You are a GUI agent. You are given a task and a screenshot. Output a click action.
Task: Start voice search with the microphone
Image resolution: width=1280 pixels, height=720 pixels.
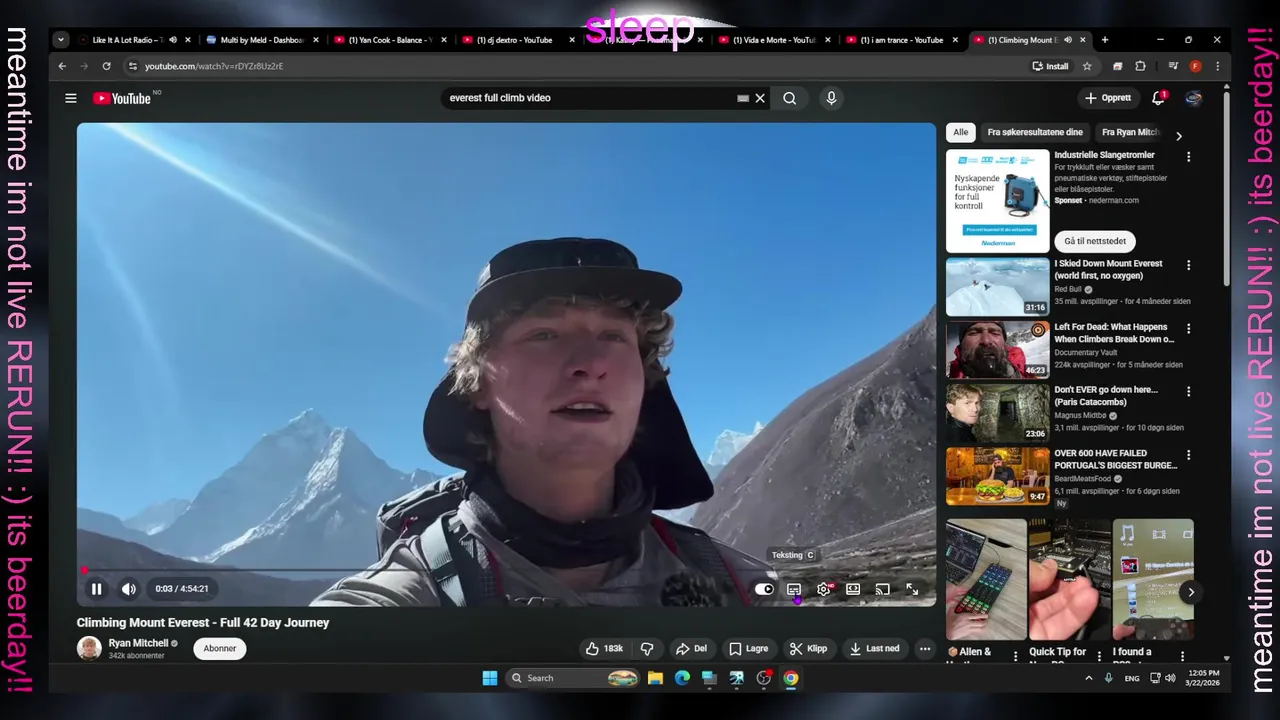pyautogui.click(x=831, y=98)
